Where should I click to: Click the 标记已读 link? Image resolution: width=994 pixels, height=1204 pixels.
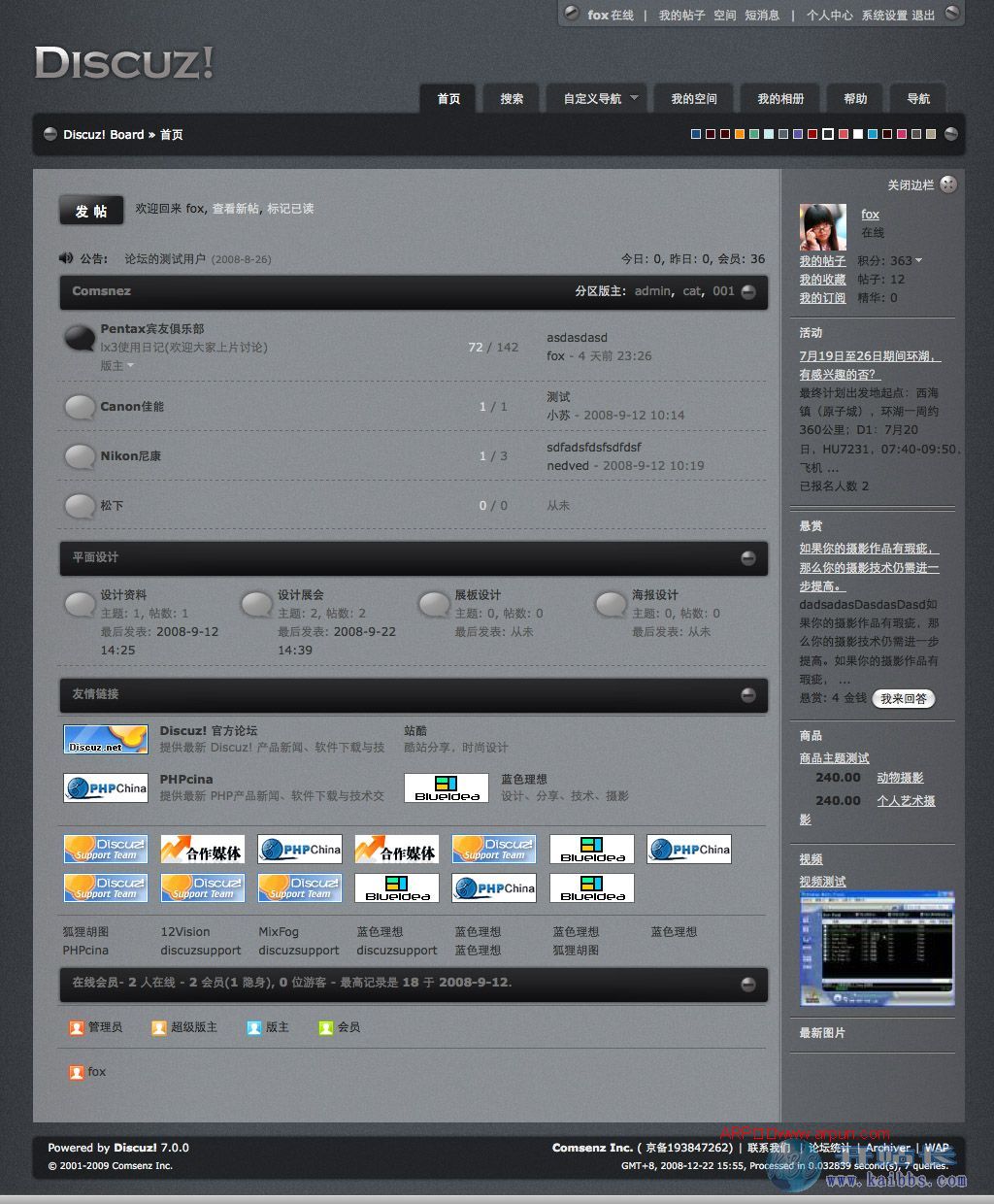tap(290, 209)
